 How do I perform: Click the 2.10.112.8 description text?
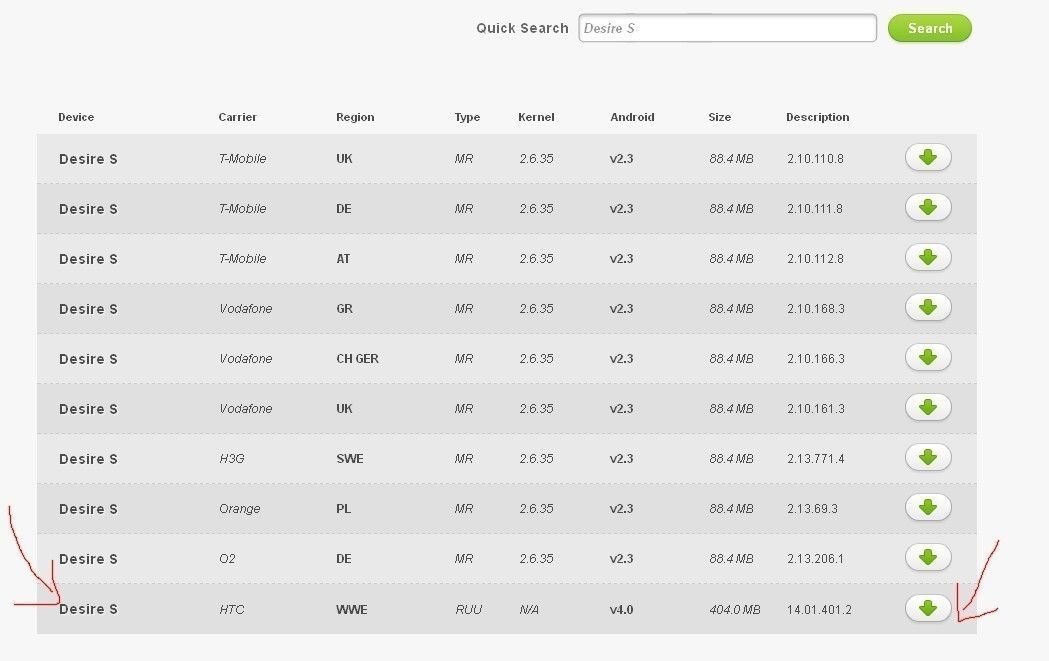[x=816, y=259]
